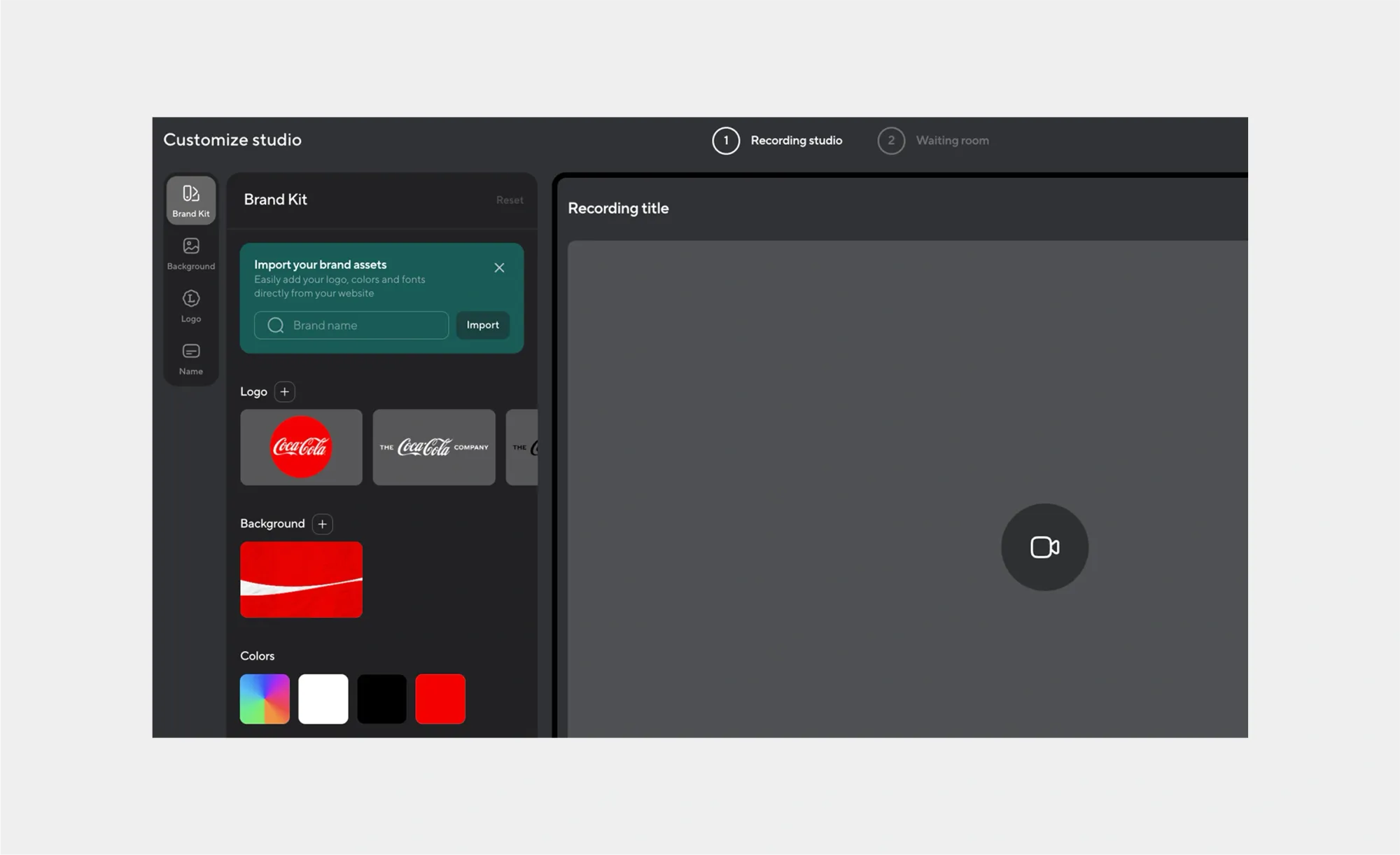Screen dimensions: 1400x855
Task: Open the Logo sidebar tab
Action: click(x=190, y=306)
